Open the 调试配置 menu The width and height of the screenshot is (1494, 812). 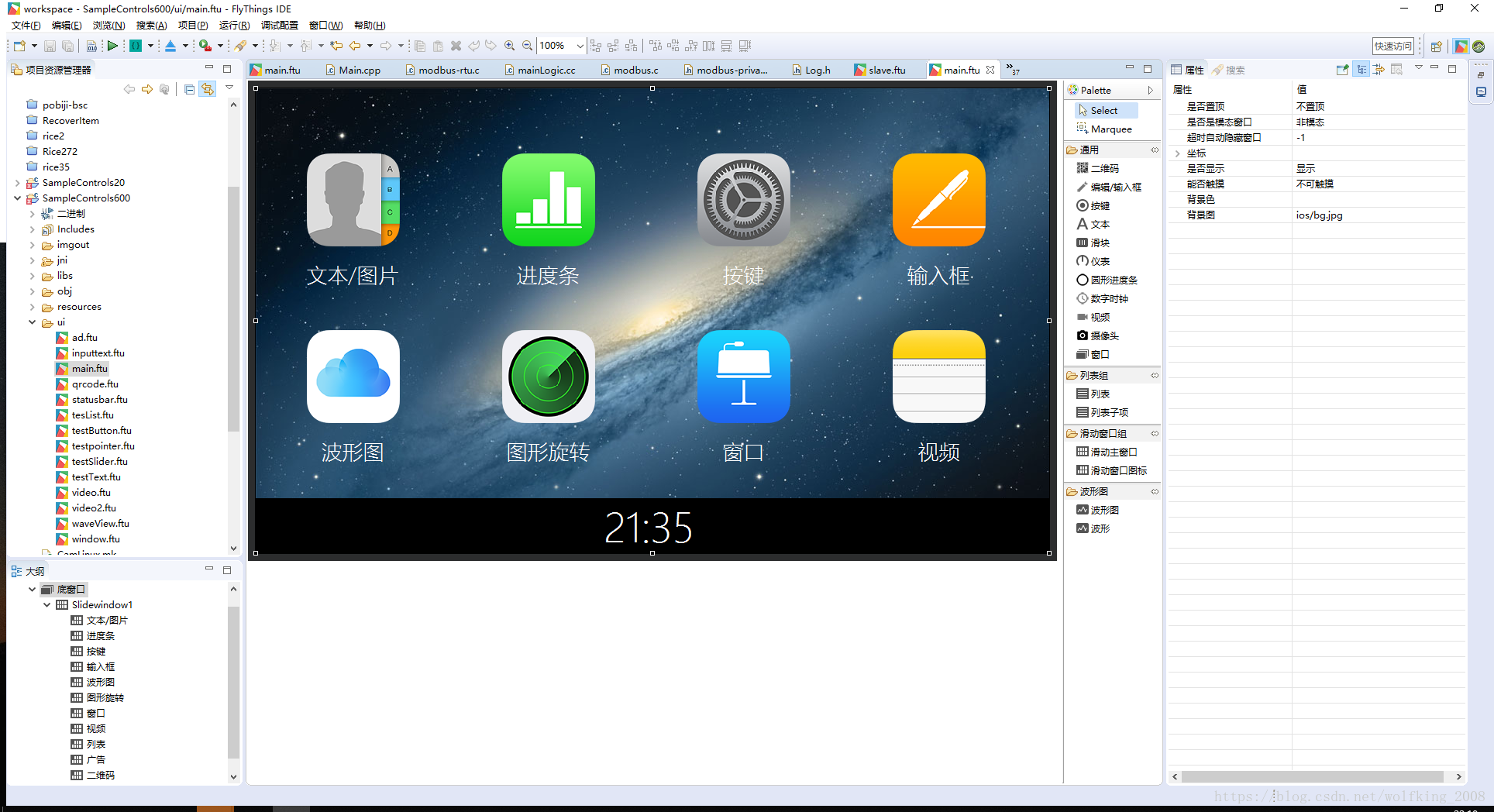280,26
